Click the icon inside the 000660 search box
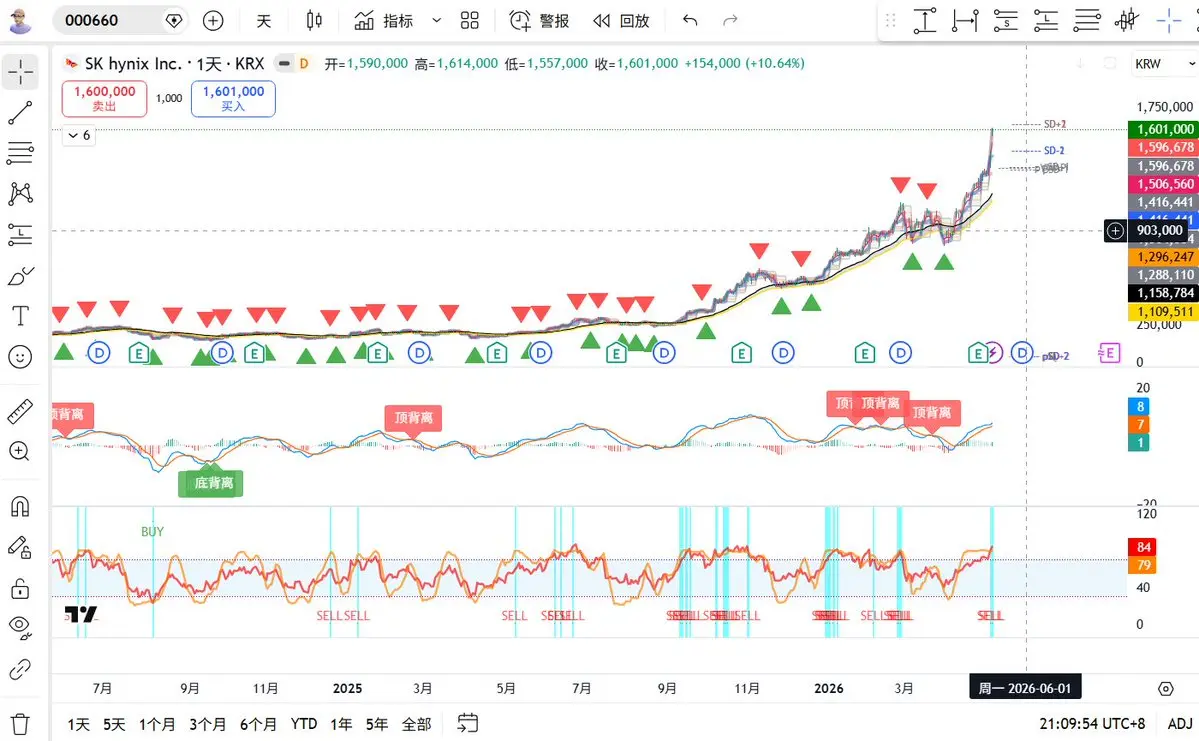Viewport: 1199px width, 741px height. click(174, 21)
